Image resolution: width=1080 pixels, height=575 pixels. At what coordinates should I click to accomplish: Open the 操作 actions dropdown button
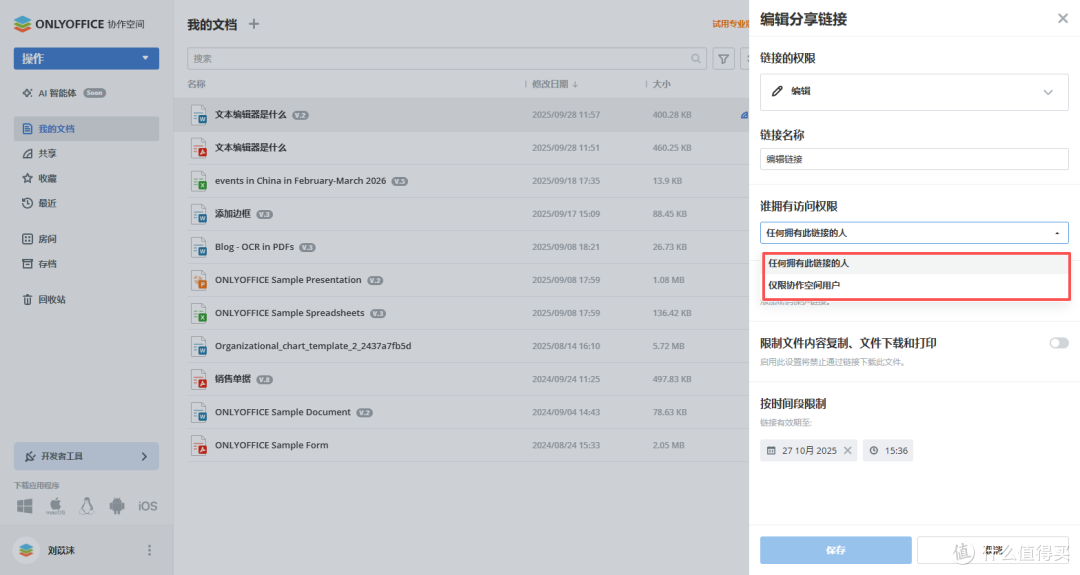click(86, 59)
